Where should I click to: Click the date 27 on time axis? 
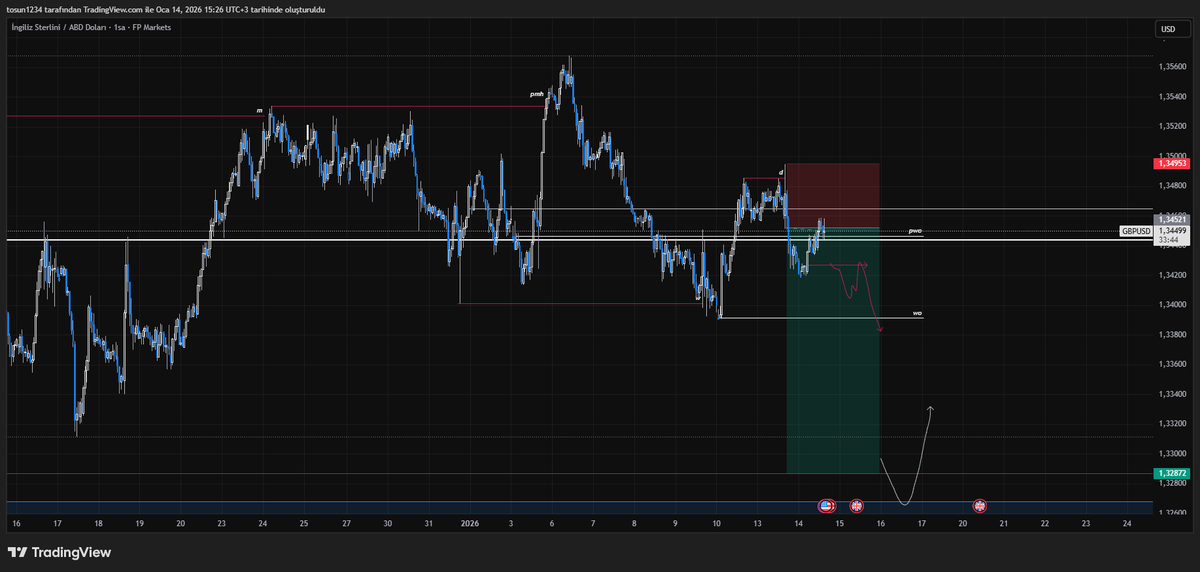click(x=346, y=524)
